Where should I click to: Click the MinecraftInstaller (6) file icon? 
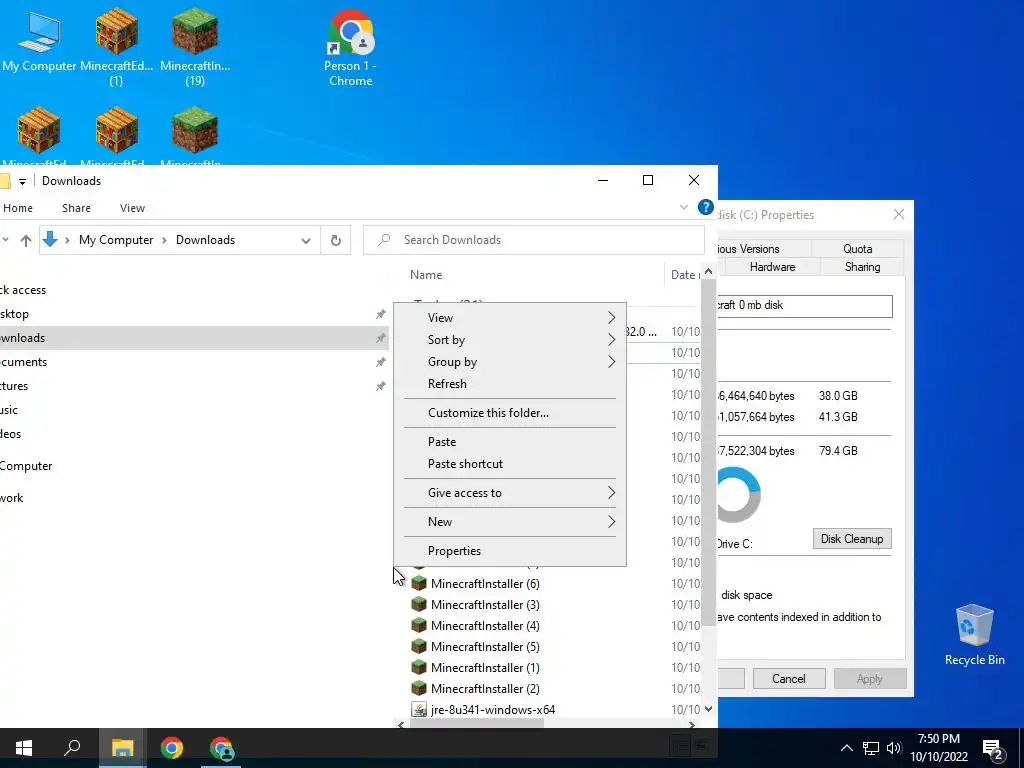click(419, 583)
